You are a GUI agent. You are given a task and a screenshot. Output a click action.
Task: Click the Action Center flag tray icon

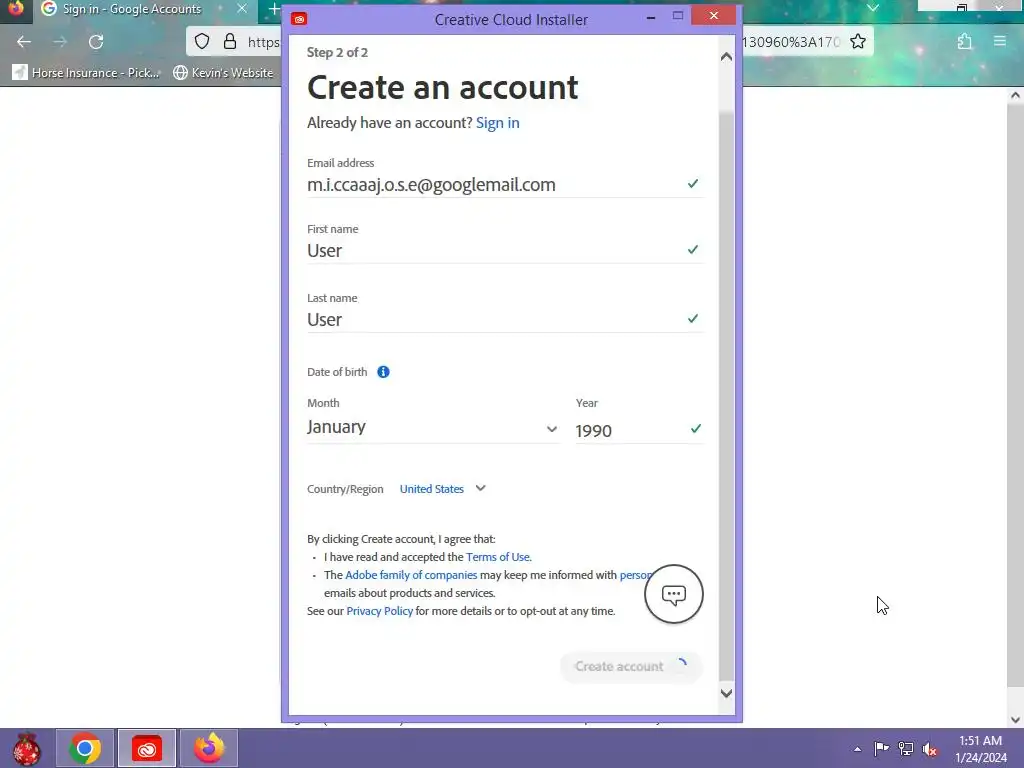point(882,748)
